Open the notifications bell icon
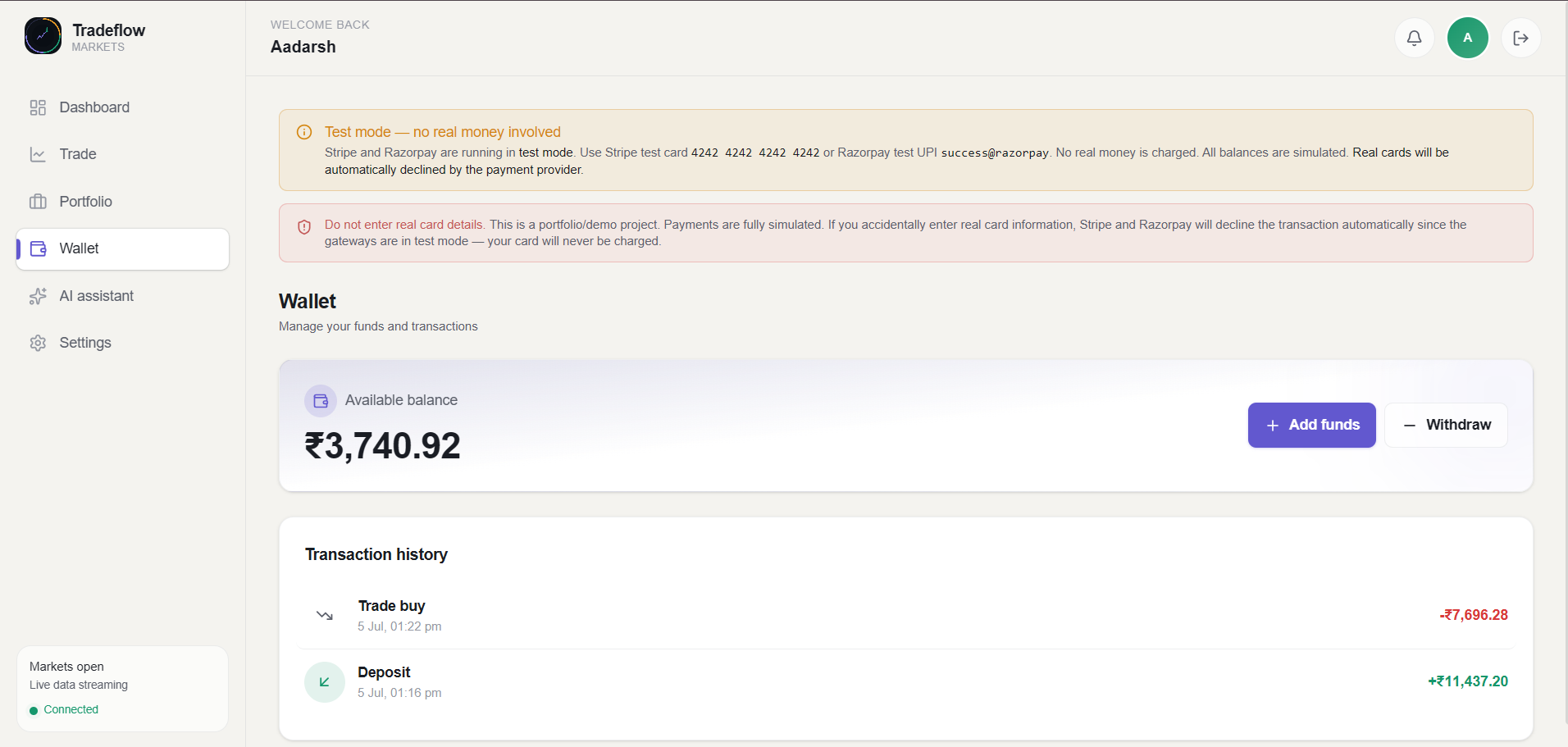The width and height of the screenshot is (1568, 747). coord(1414,38)
